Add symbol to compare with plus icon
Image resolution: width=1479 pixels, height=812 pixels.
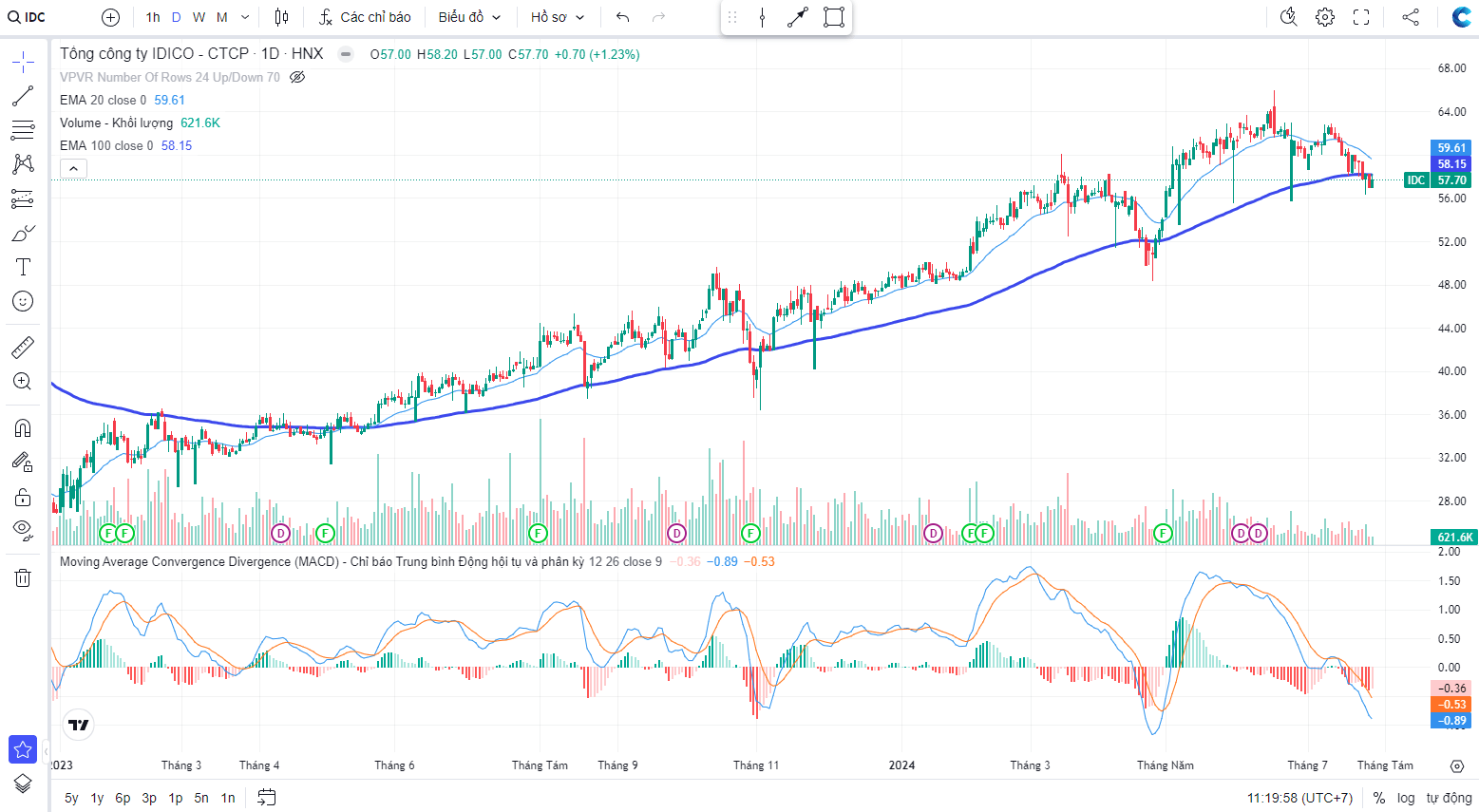(x=110, y=17)
